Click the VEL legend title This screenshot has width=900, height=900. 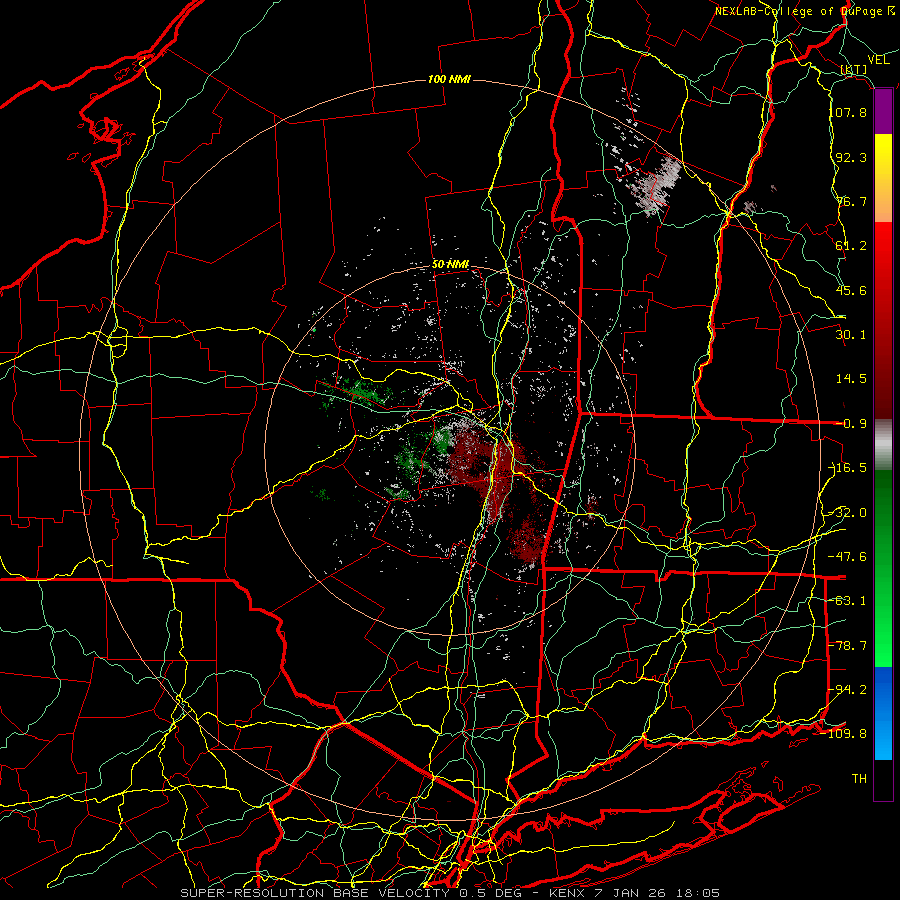[x=878, y=60]
